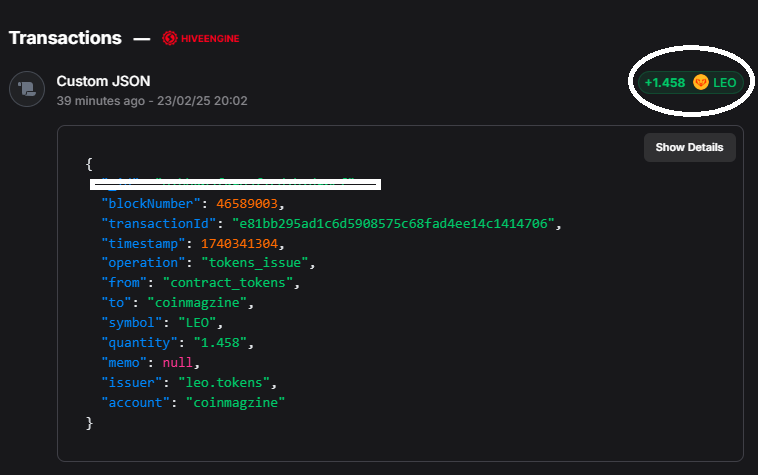Image resolution: width=758 pixels, height=475 pixels.
Task: Click the "memo" key label
Action: (123, 362)
